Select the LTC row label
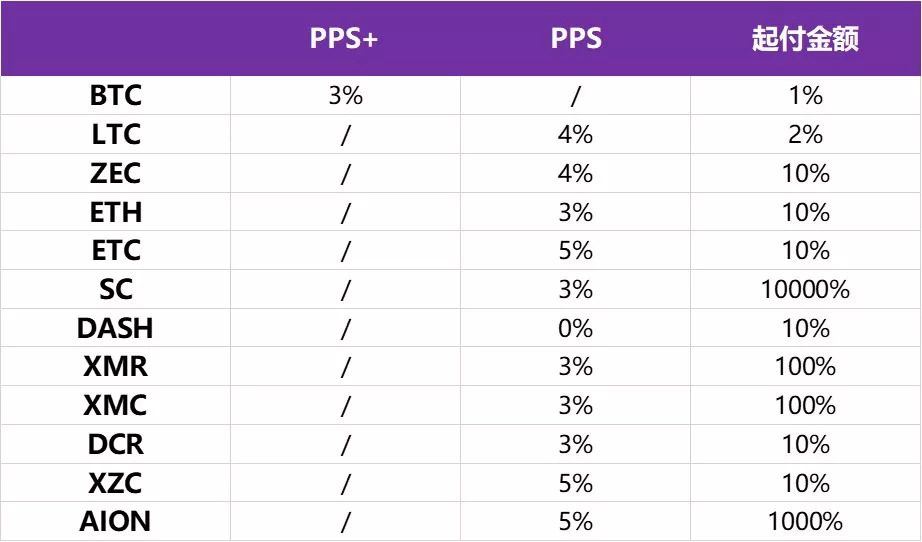 116,135
